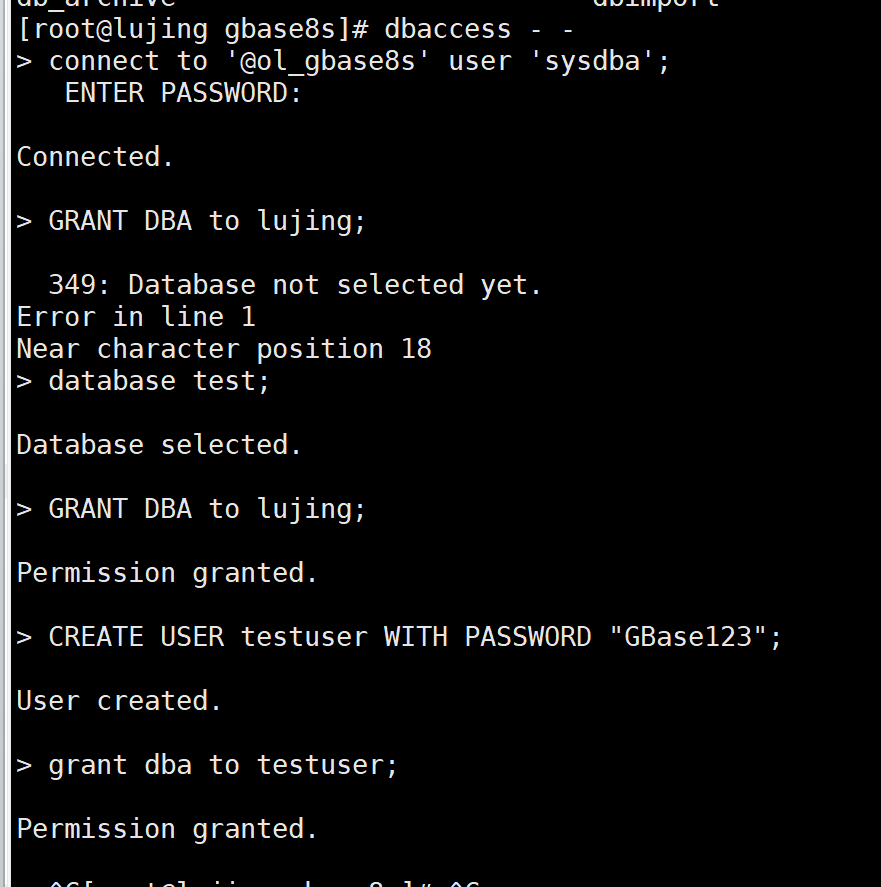Click the "349: Database not selected yet." error
Image resolution: width=881 pixels, height=887 pixels.
coord(295,285)
